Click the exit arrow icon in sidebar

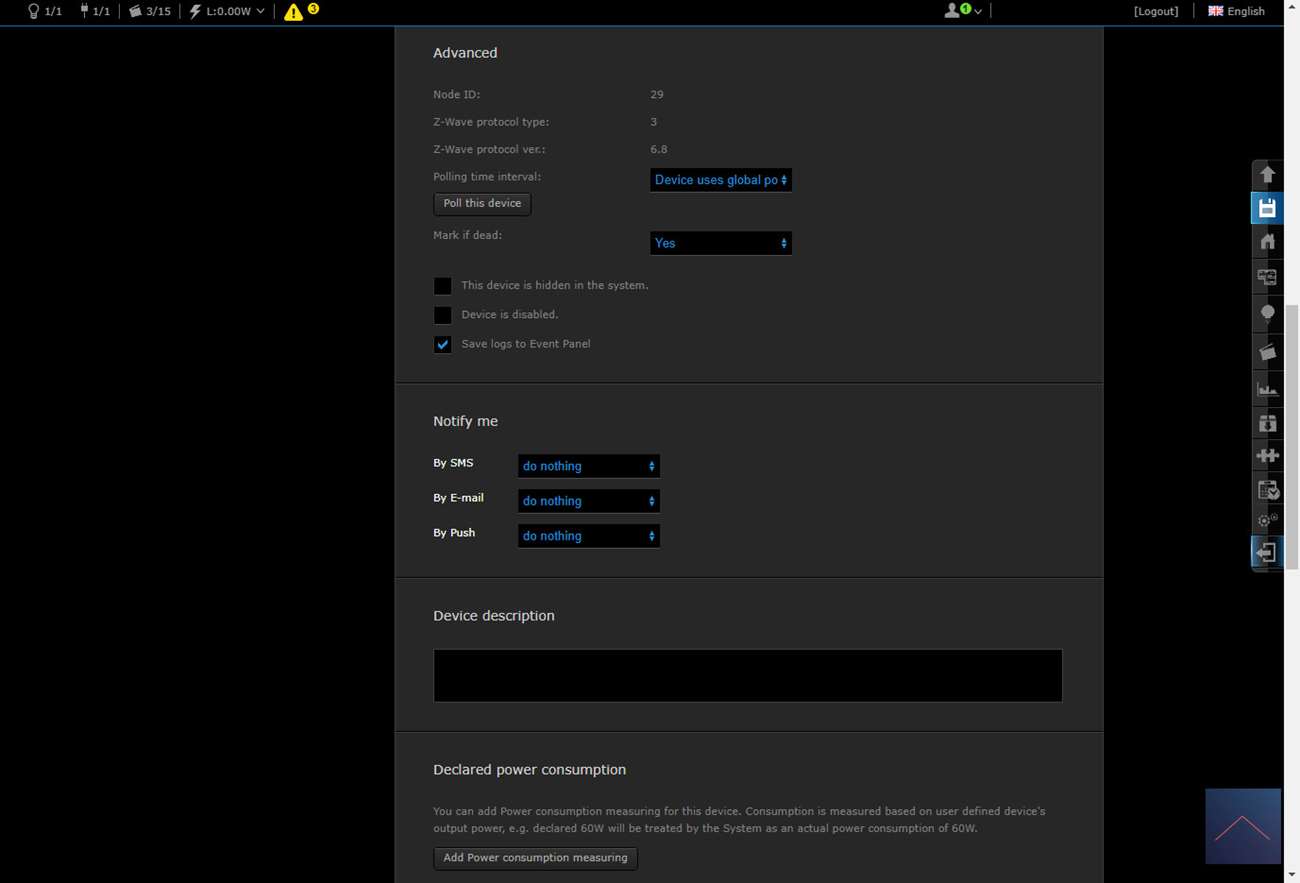click(1267, 553)
